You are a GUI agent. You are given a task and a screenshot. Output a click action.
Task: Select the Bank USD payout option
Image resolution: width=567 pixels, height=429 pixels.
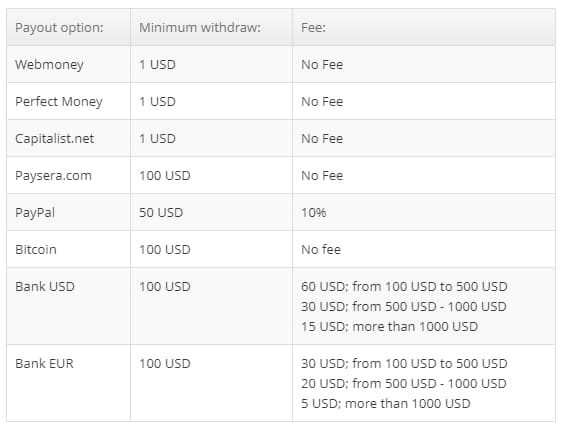45,286
